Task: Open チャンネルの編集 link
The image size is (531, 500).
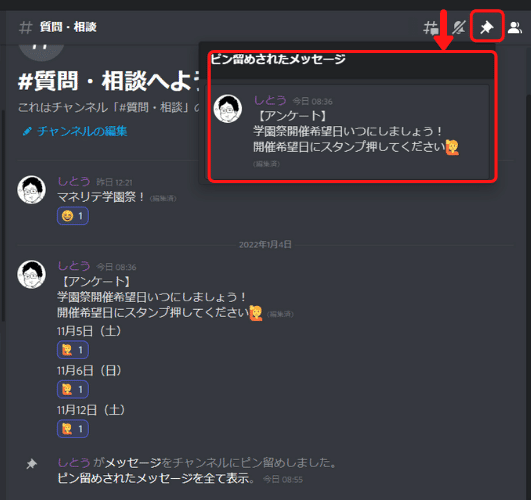Action: 82,131
